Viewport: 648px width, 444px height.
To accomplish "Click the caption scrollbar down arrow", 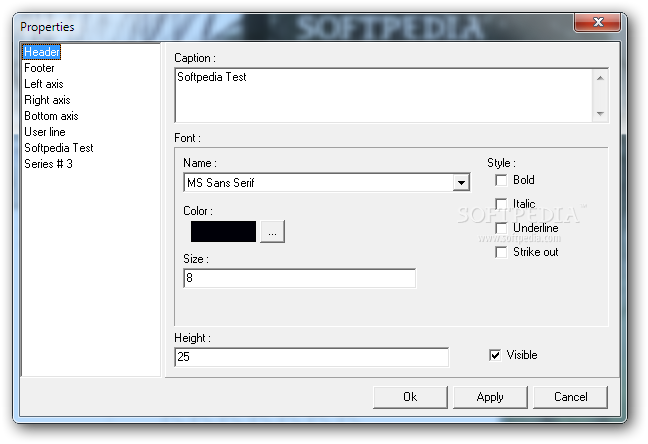I will coord(600,113).
